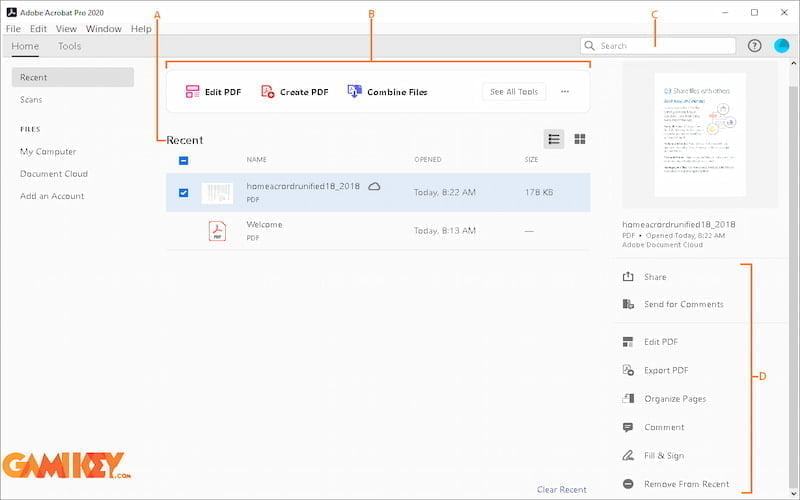Click the Adobe Acrobat logo in the title bar
The height and width of the screenshot is (500, 800).
pos(11,12)
